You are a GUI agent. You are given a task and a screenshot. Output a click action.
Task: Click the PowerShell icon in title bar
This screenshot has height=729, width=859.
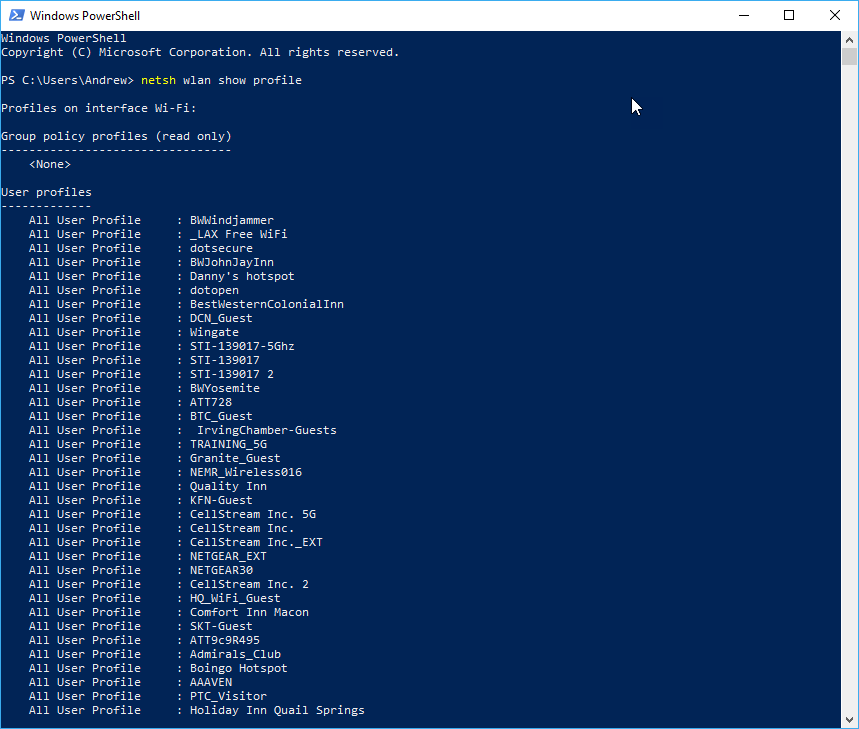14,15
